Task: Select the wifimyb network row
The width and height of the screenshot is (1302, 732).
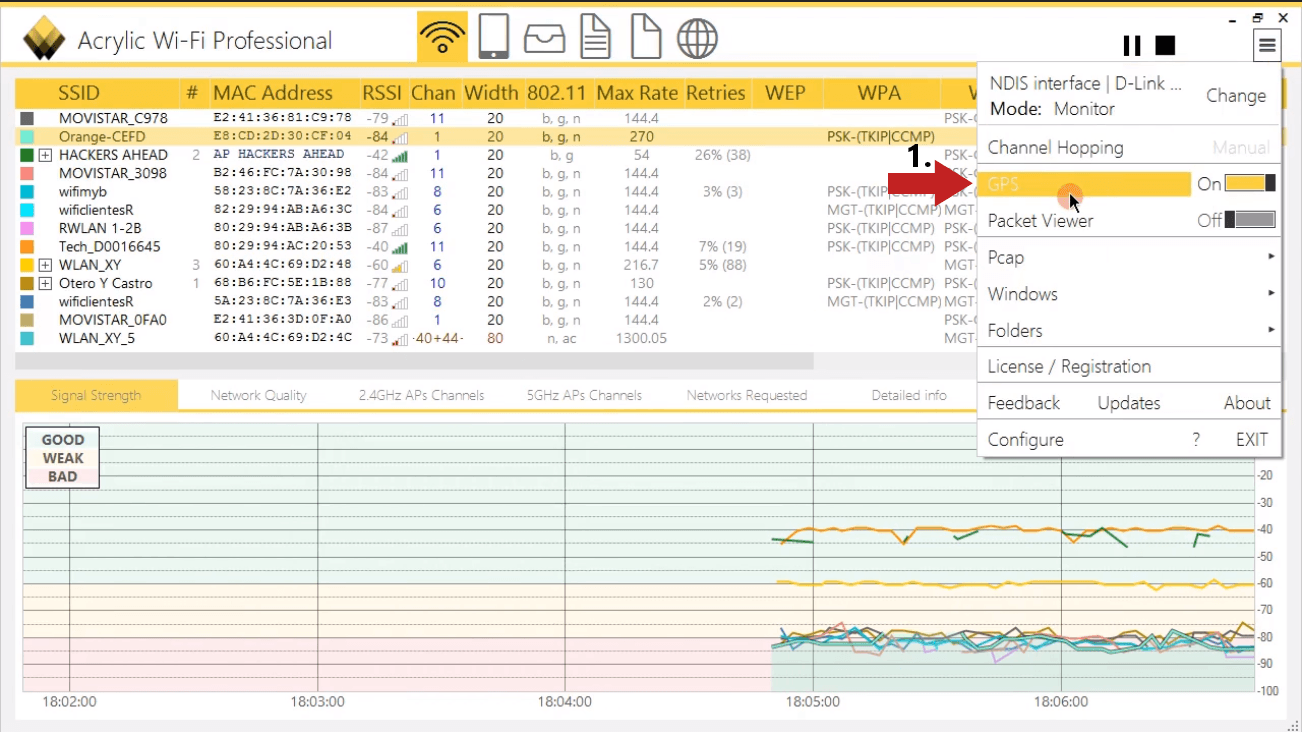Action: [496, 191]
